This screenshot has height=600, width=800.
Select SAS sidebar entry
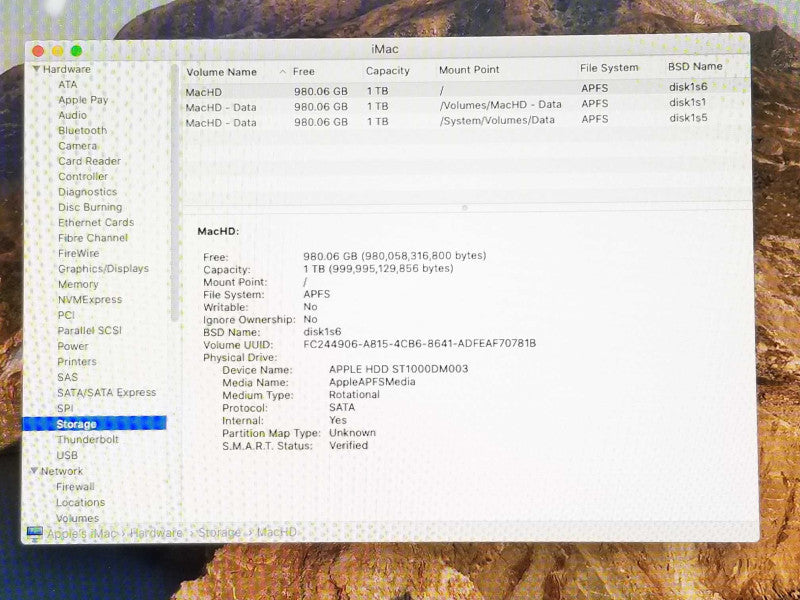tap(67, 377)
